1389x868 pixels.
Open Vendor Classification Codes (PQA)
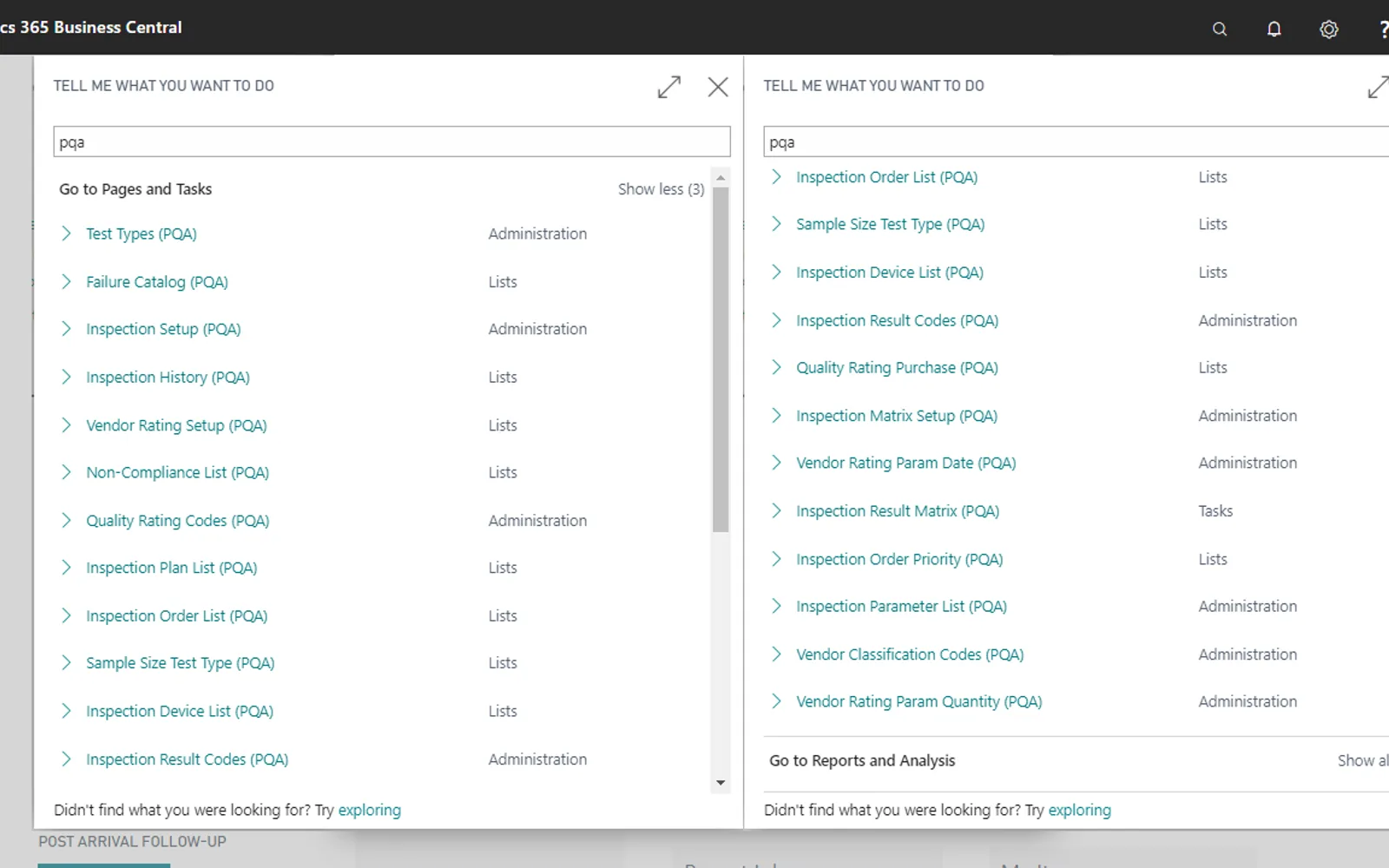(x=910, y=654)
